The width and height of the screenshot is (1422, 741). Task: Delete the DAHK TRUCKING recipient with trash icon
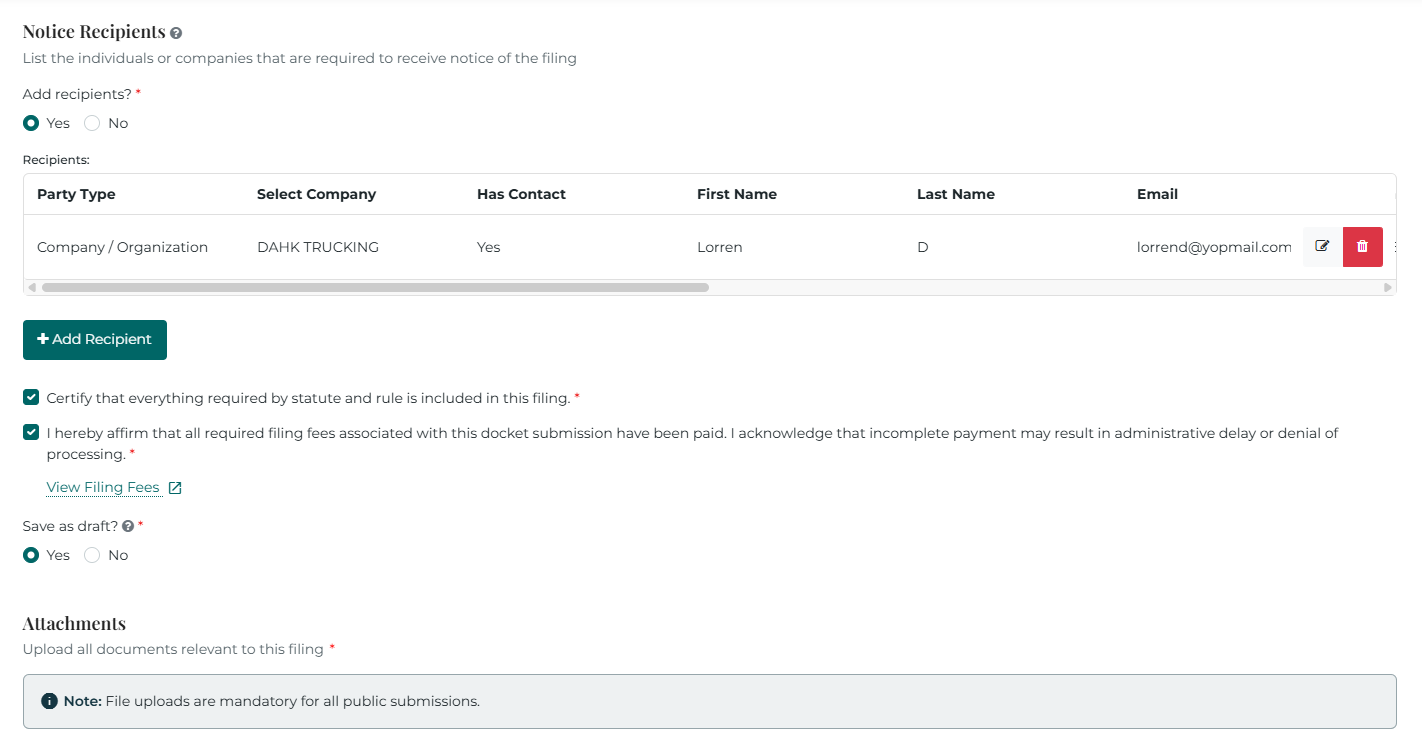(1362, 246)
